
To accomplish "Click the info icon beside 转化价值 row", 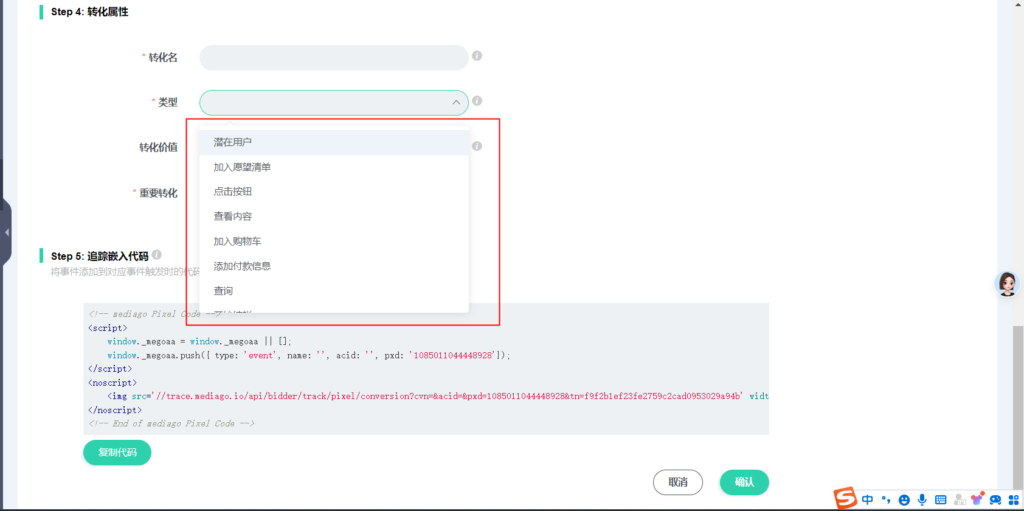I will tap(477, 146).
